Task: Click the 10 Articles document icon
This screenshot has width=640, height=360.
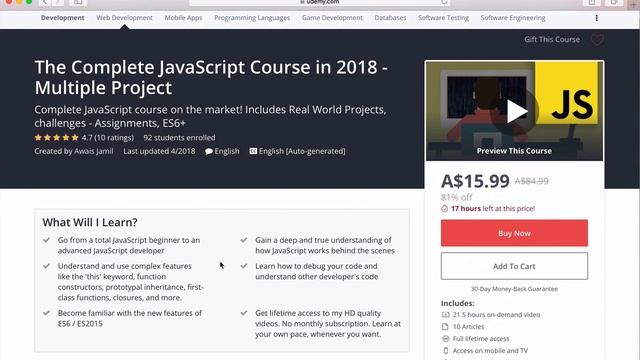Action: coord(445,327)
